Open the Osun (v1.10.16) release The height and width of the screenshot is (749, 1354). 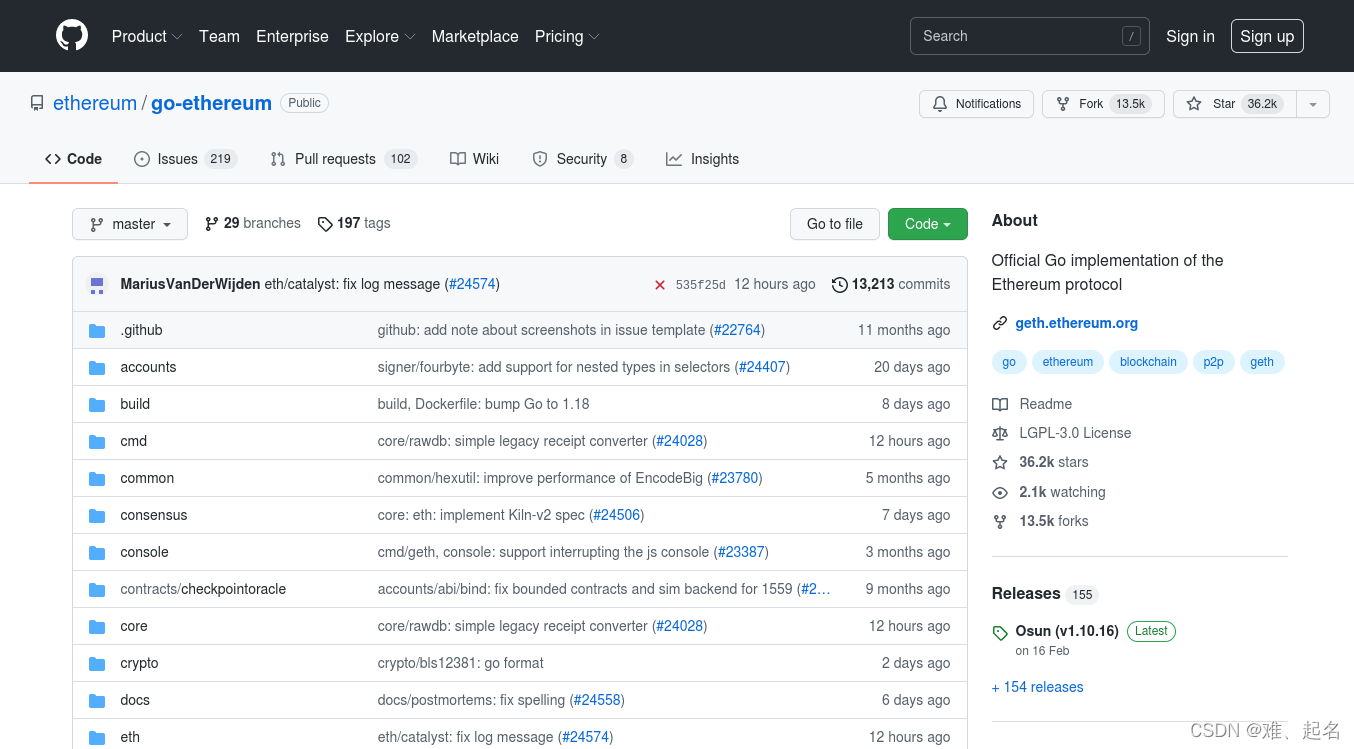coord(1067,631)
